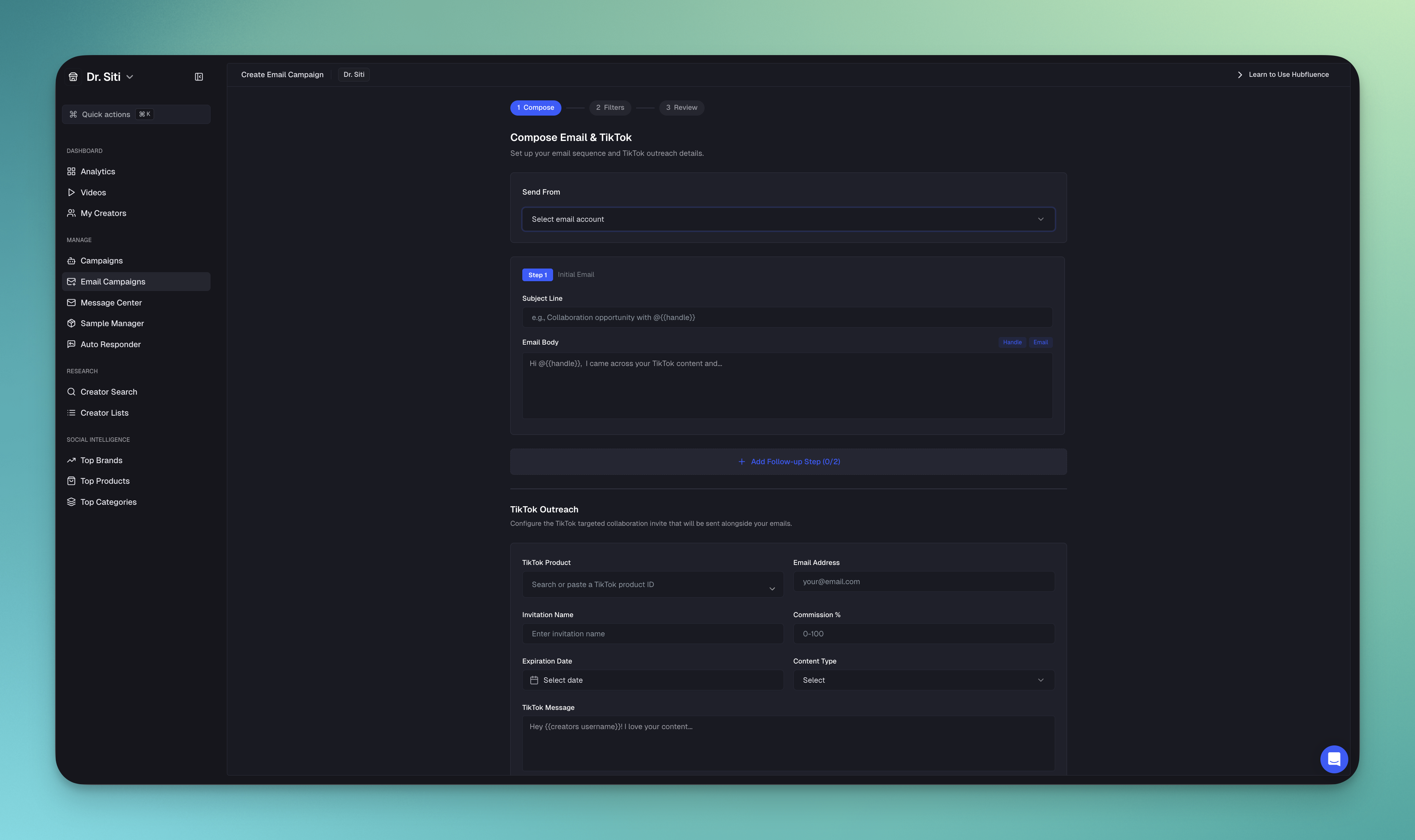Viewport: 1415px width, 840px height.
Task: Open the Auto Responder section
Action: 111,344
